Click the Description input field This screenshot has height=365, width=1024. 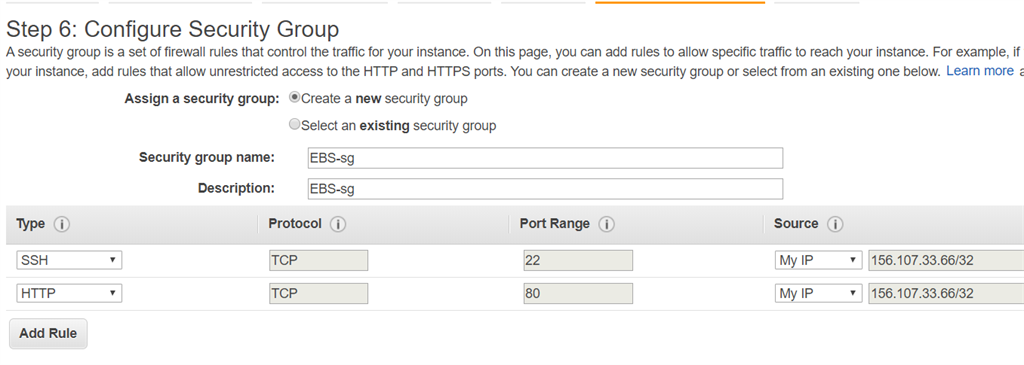pyautogui.click(x=545, y=189)
